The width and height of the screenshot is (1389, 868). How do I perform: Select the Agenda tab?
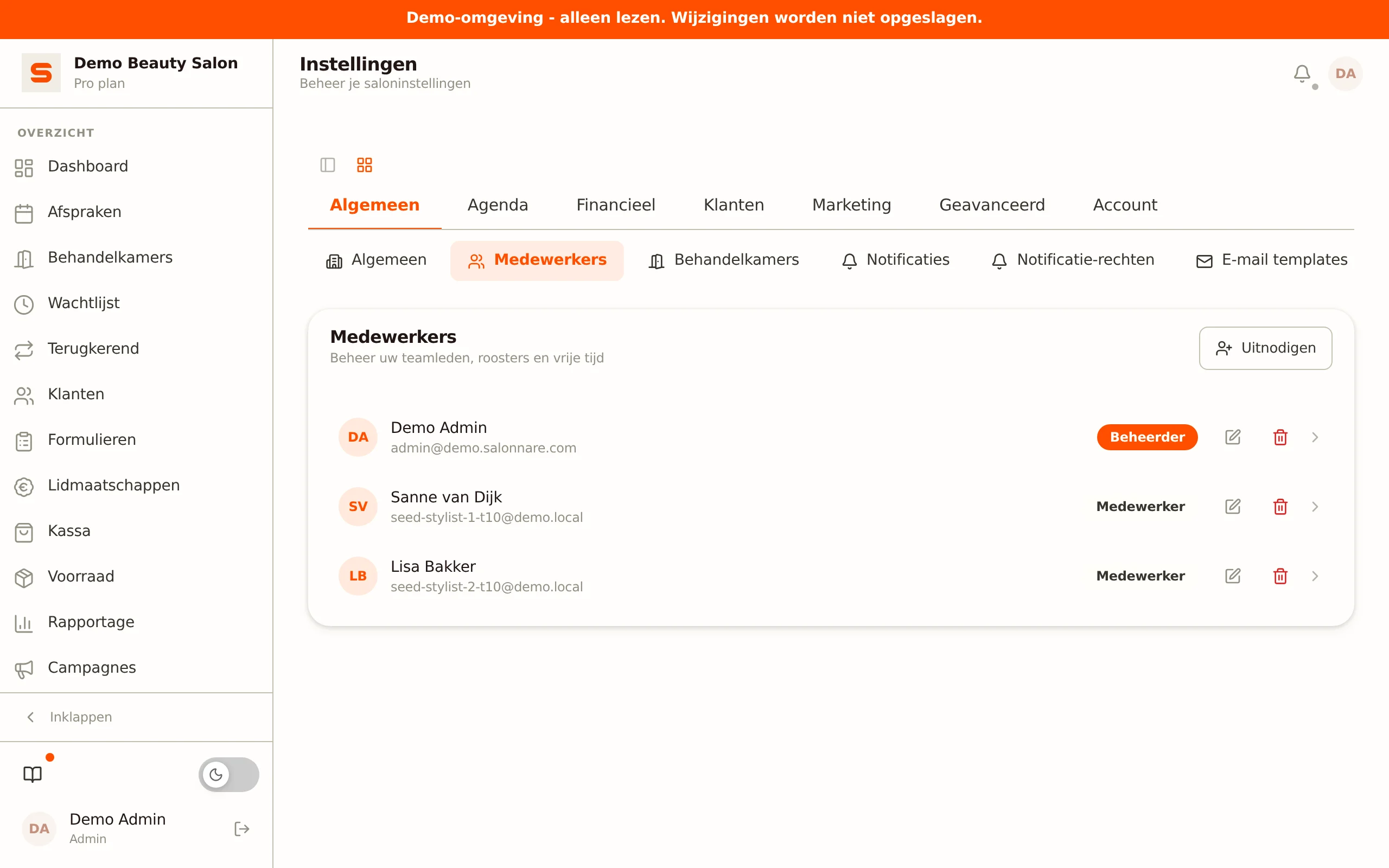coord(498,205)
